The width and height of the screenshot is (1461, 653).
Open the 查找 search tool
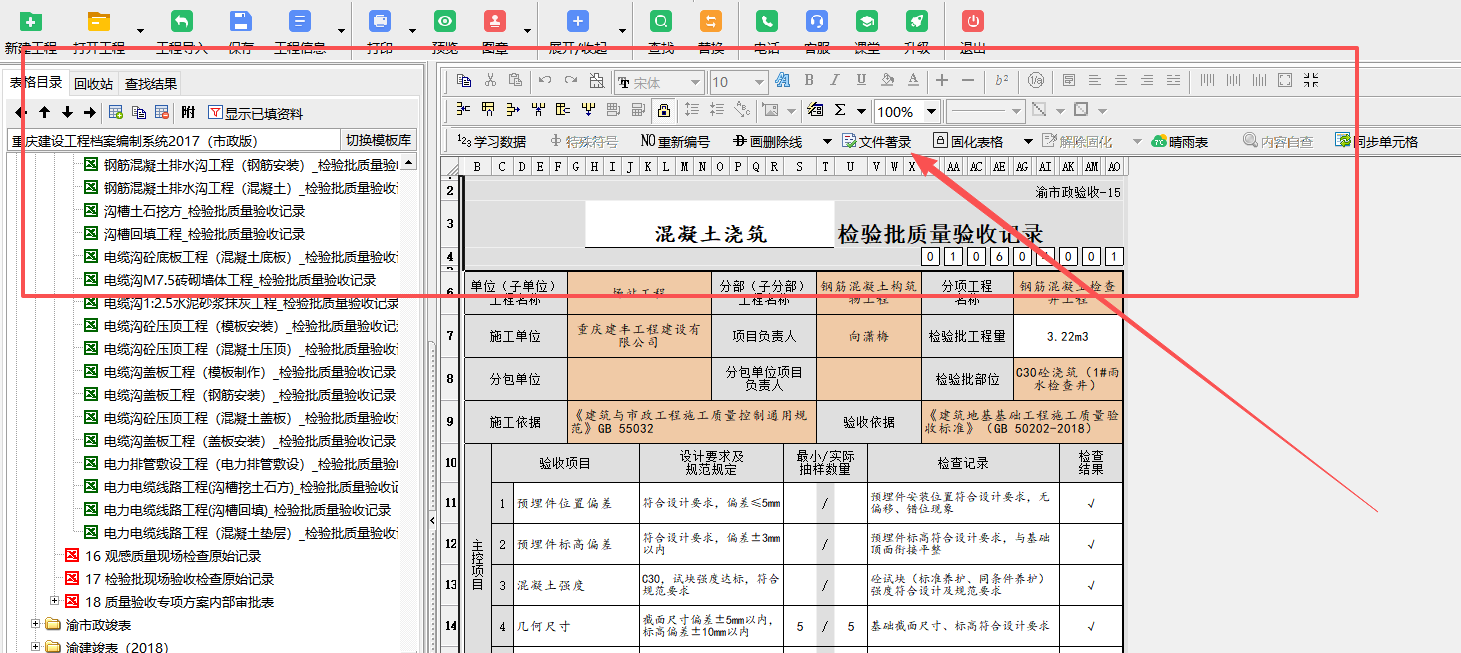pyautogui.click(x=660, y=20)
